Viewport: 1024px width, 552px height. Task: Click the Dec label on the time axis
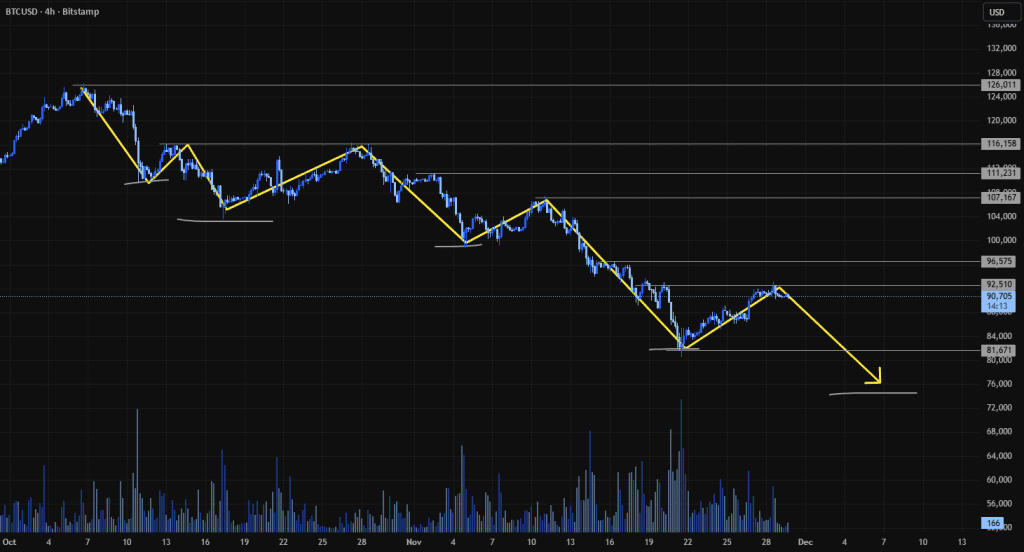pos(805,541)
